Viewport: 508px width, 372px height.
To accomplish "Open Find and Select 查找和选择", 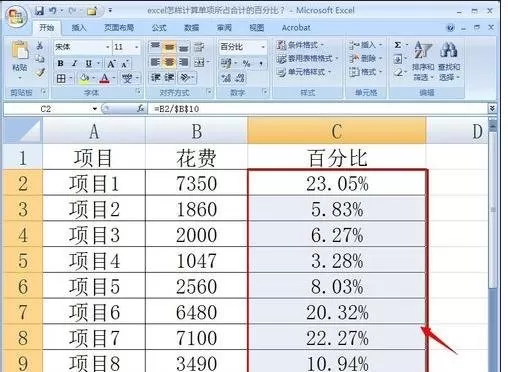I will coord(449,61).
